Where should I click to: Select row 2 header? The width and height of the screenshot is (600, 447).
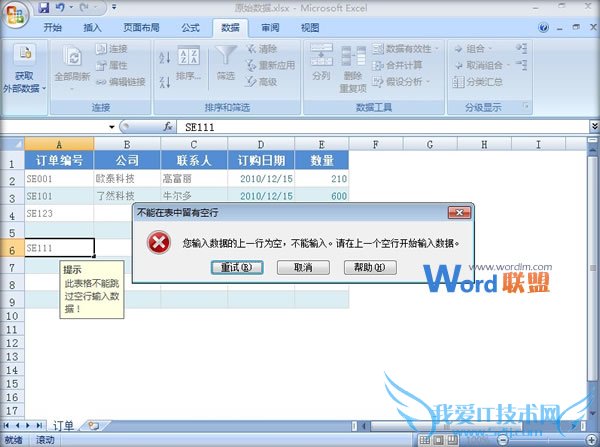click(12, 179)
